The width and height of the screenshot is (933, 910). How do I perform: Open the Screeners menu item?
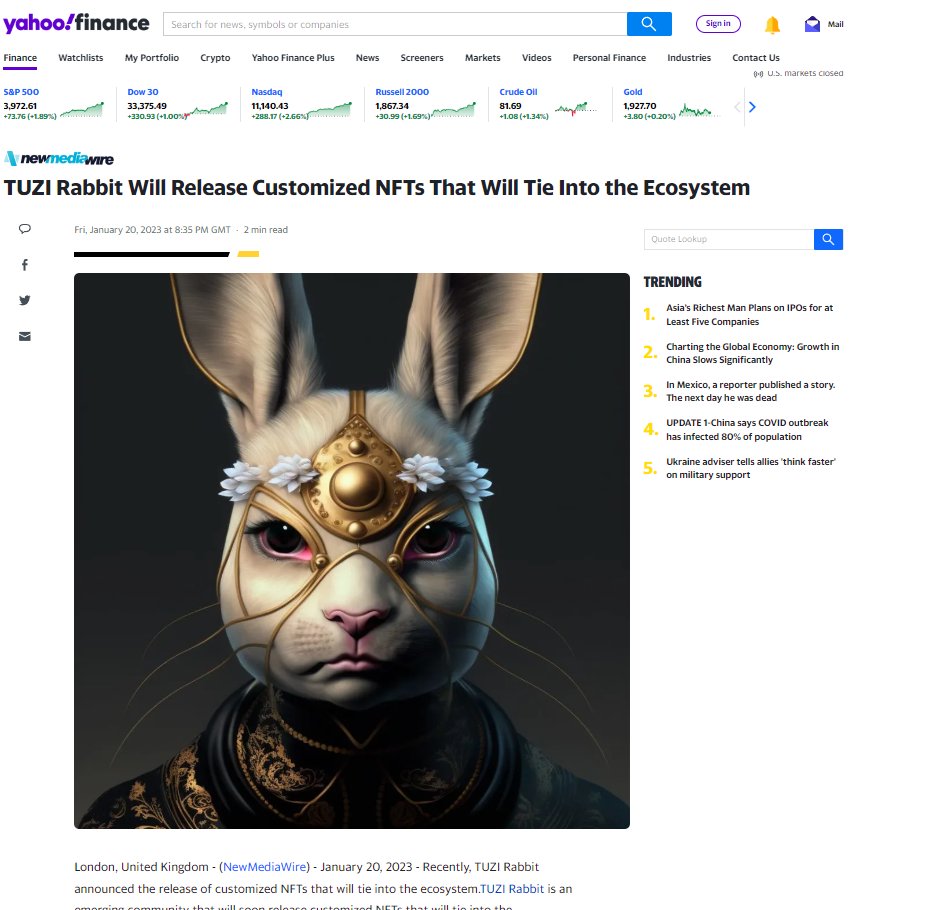coord(422,58)
